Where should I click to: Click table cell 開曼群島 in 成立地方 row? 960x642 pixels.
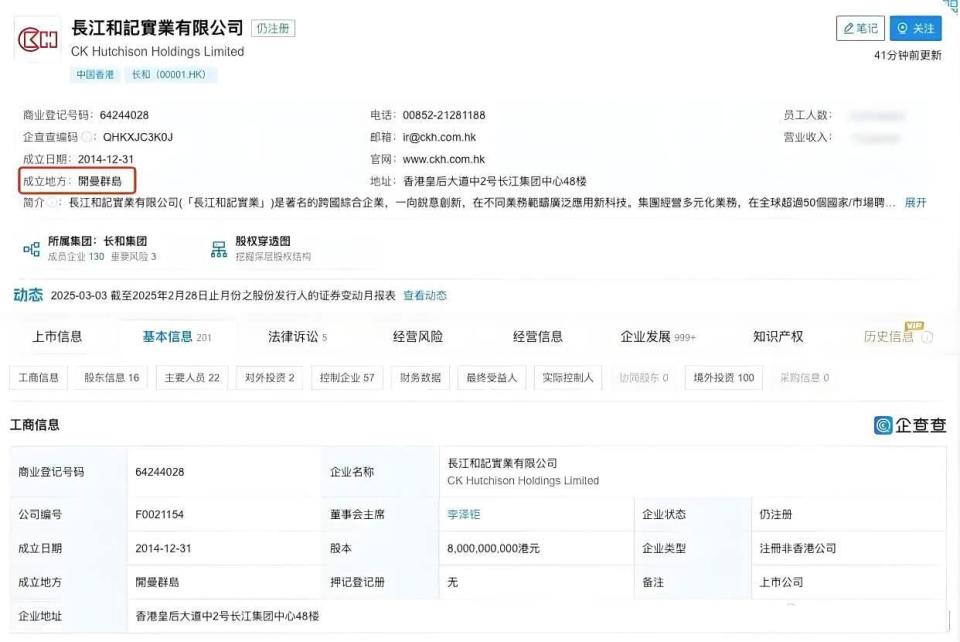157,582
